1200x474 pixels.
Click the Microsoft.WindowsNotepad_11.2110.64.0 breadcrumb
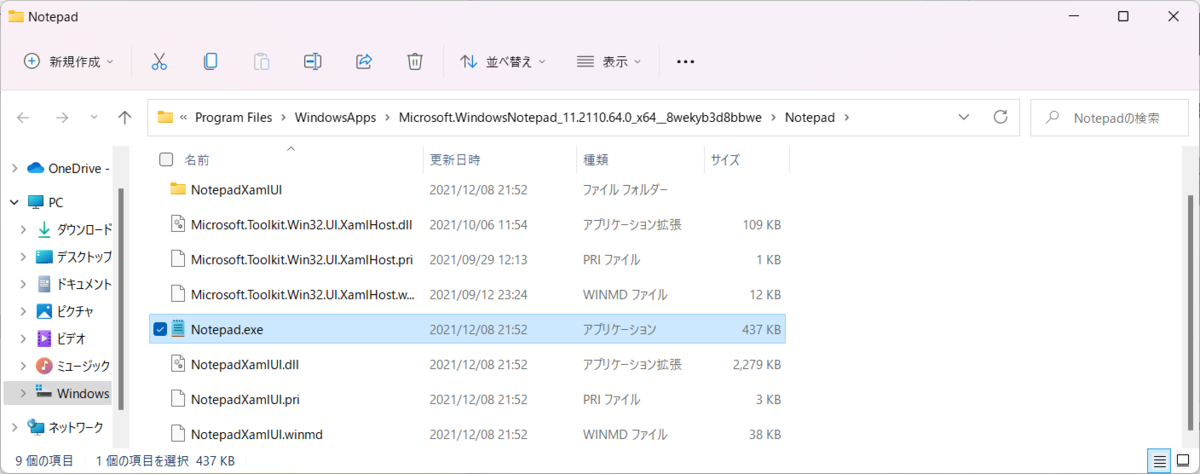[x=580, y=117]
